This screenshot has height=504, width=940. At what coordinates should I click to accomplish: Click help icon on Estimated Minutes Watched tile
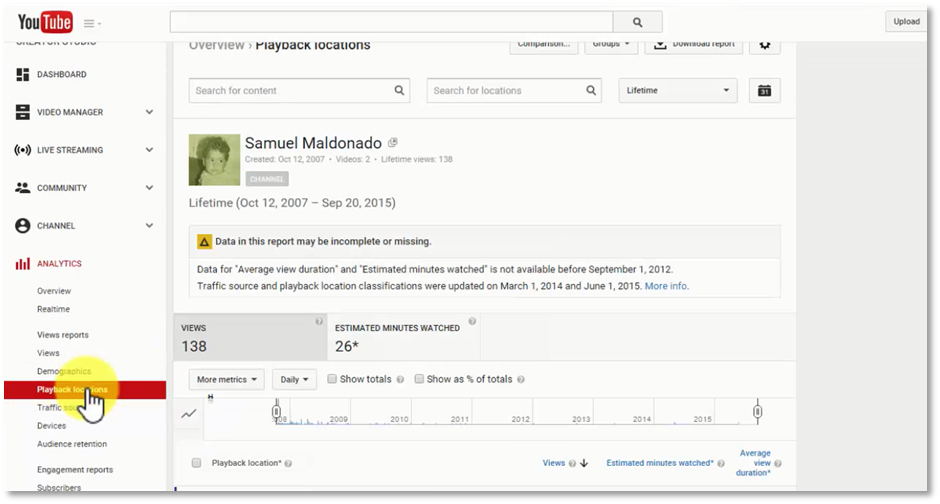(472, 322)
